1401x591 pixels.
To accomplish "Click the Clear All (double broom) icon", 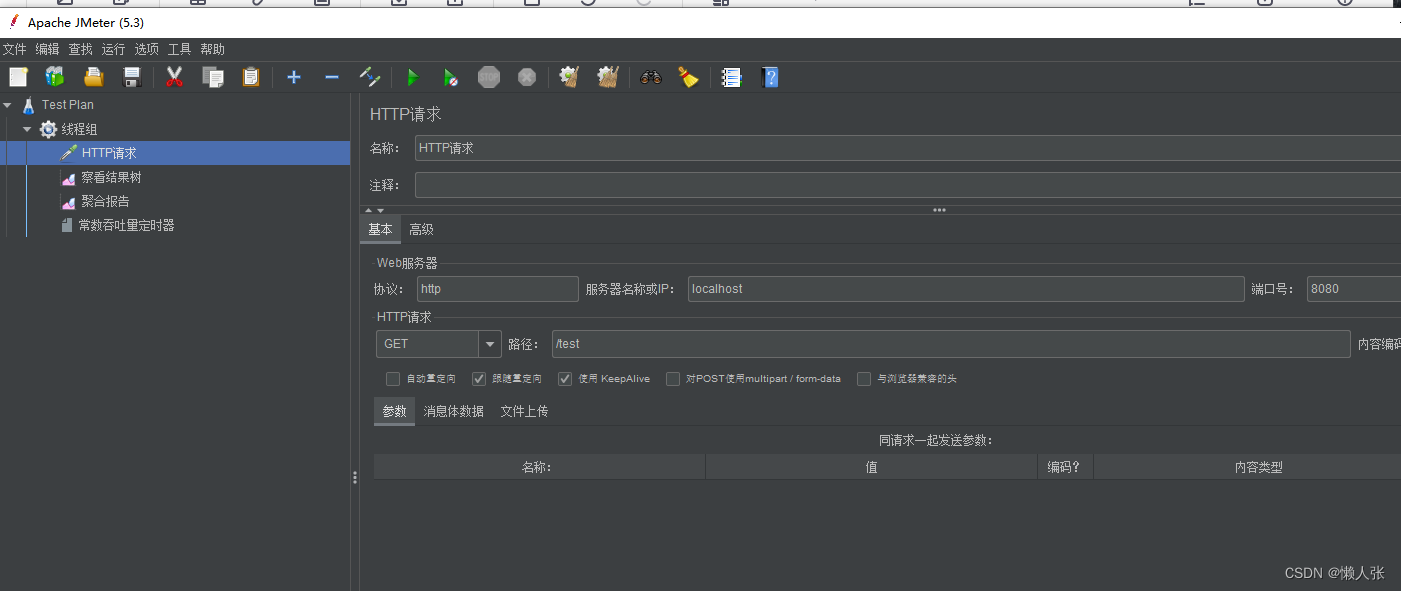I will [607, 77].
